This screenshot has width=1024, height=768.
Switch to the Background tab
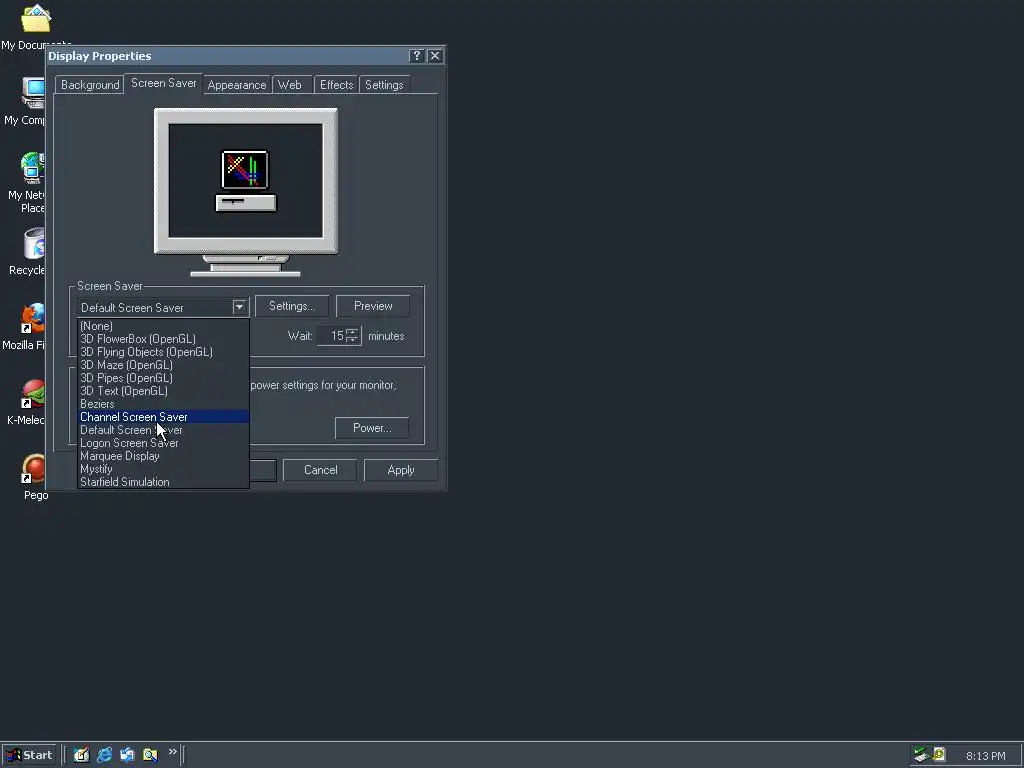(90, 85)
